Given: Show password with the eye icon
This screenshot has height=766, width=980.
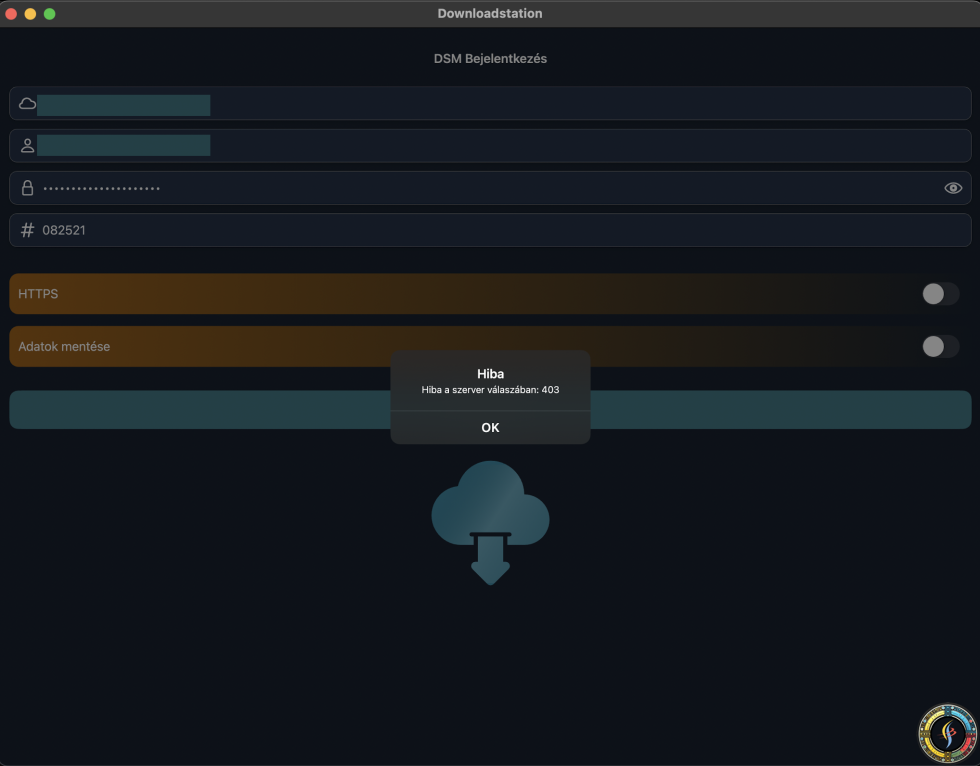Looking at the screenshot, I should point(953,188).
